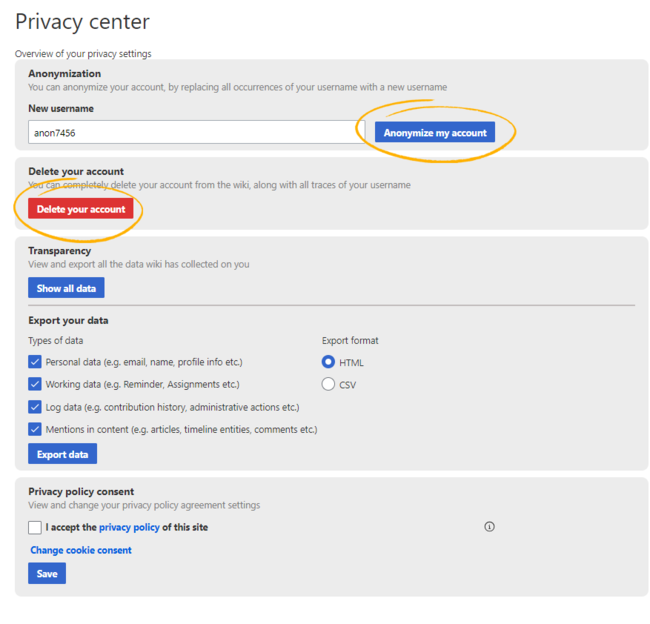Select the HTML export format
This screenshot has width=650, height=624.
click(328, 362)
